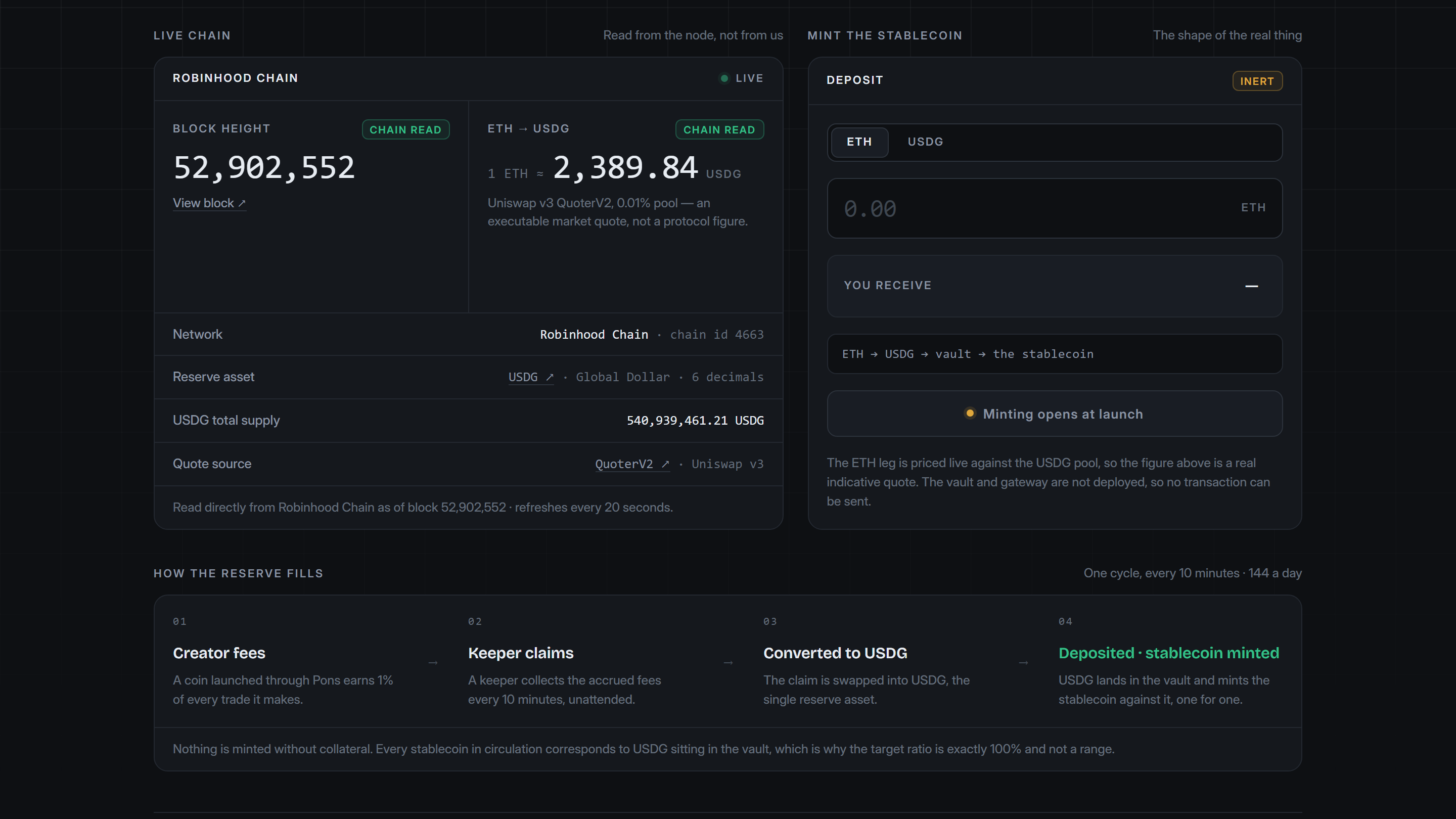Click the Creator fees step heading
The height and width of the screenshot is (819, 1456).
[x=219, y=653]
